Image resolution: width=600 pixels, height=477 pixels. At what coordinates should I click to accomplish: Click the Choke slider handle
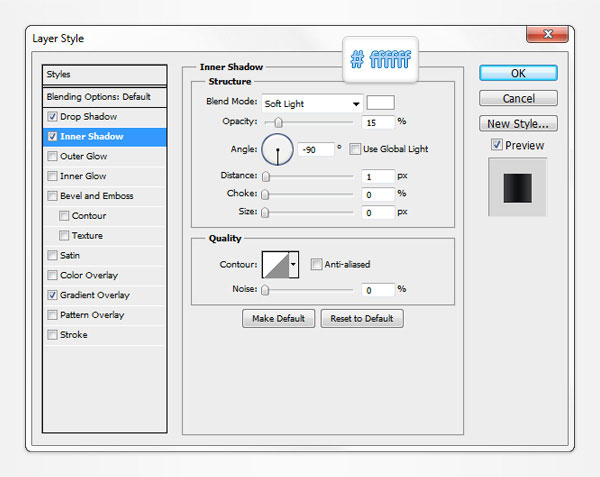point(265,194)
